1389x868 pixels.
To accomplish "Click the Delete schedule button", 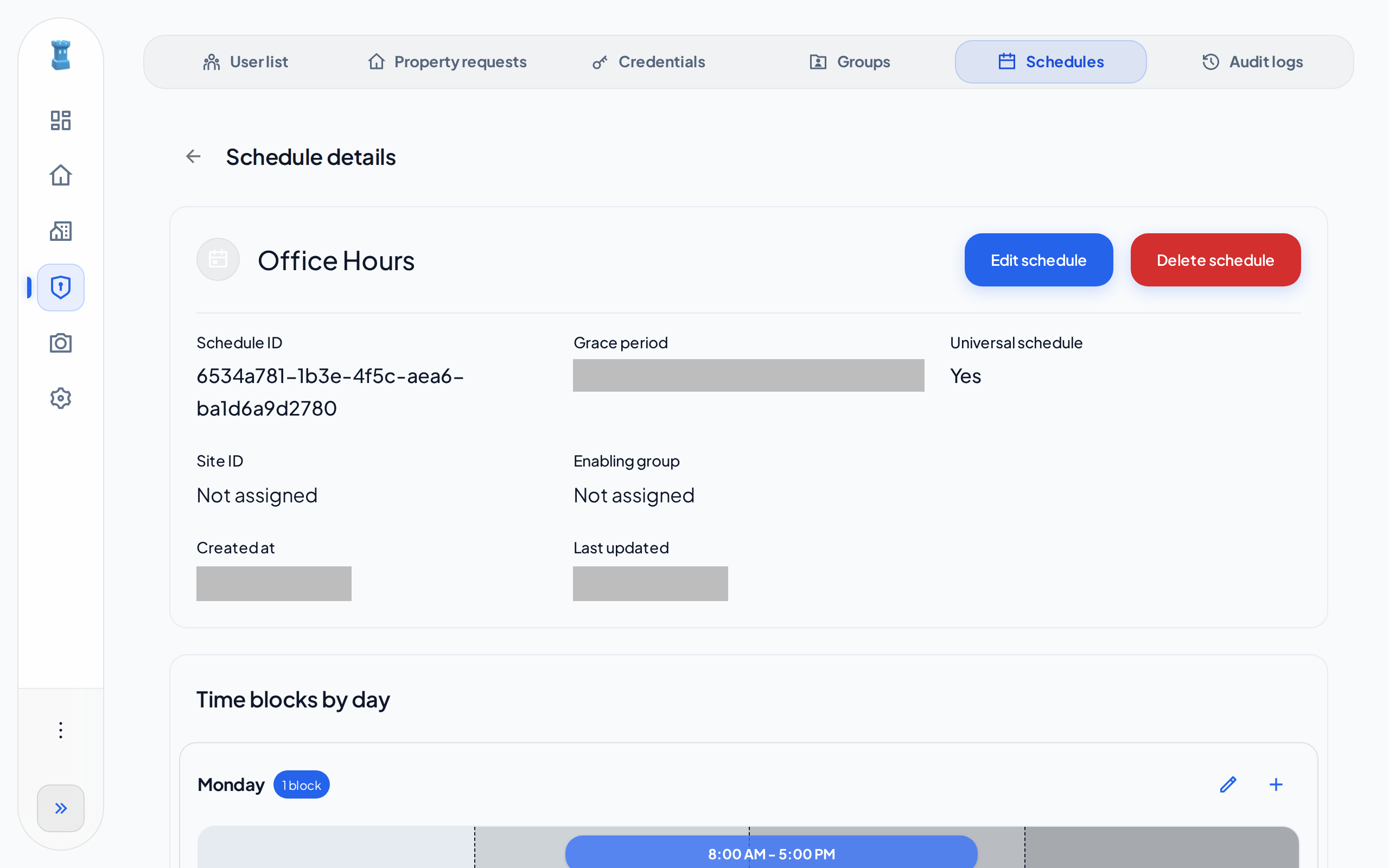I will [x=1216, y=260].
